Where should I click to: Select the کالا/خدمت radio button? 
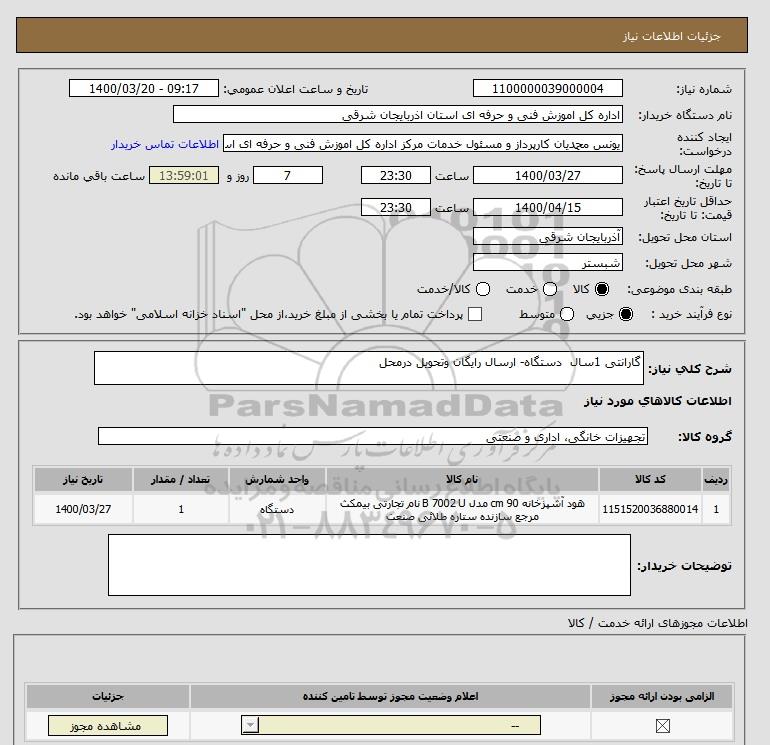click(x=483, y=289)
